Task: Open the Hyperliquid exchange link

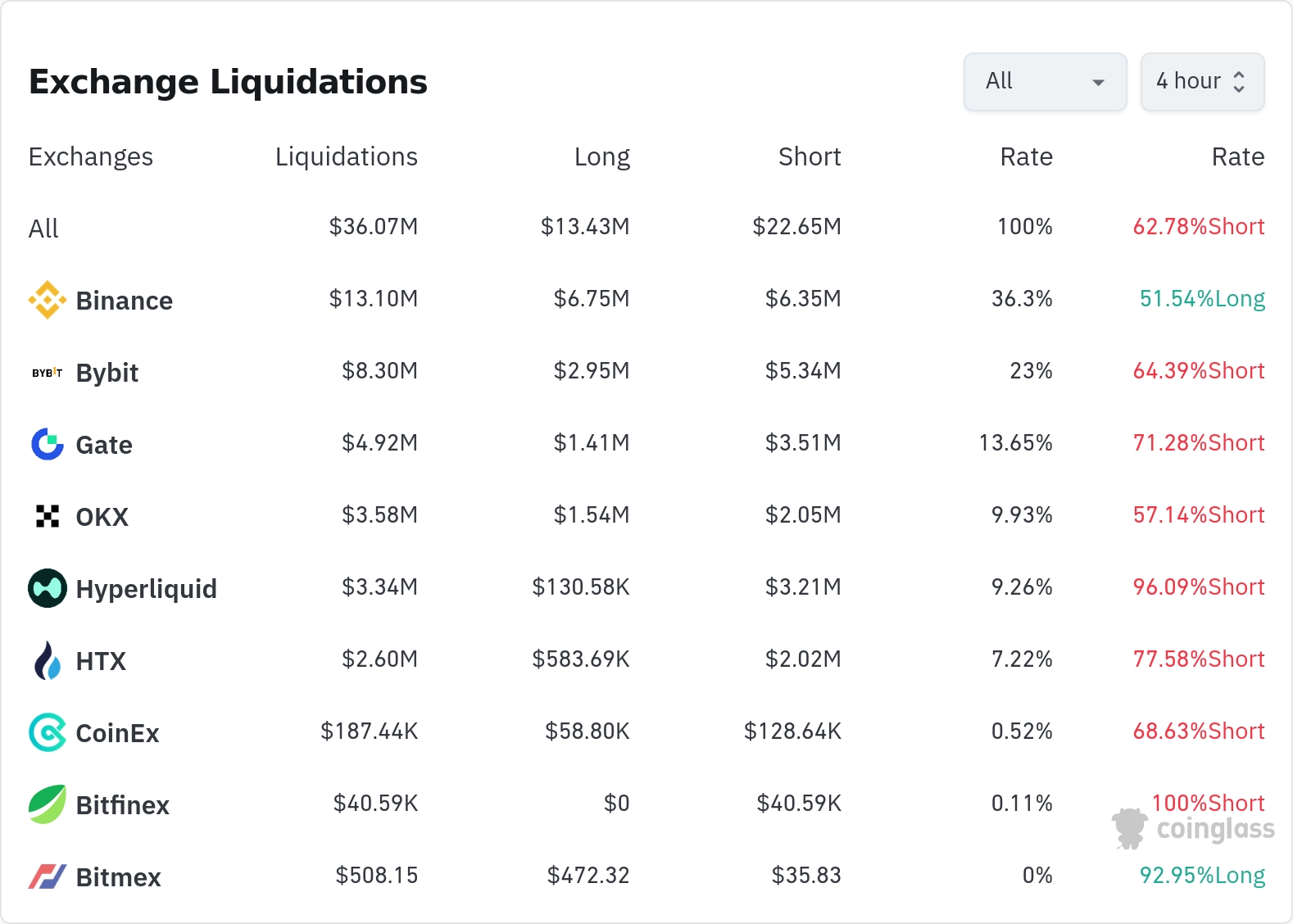Action: click(146, 589)
